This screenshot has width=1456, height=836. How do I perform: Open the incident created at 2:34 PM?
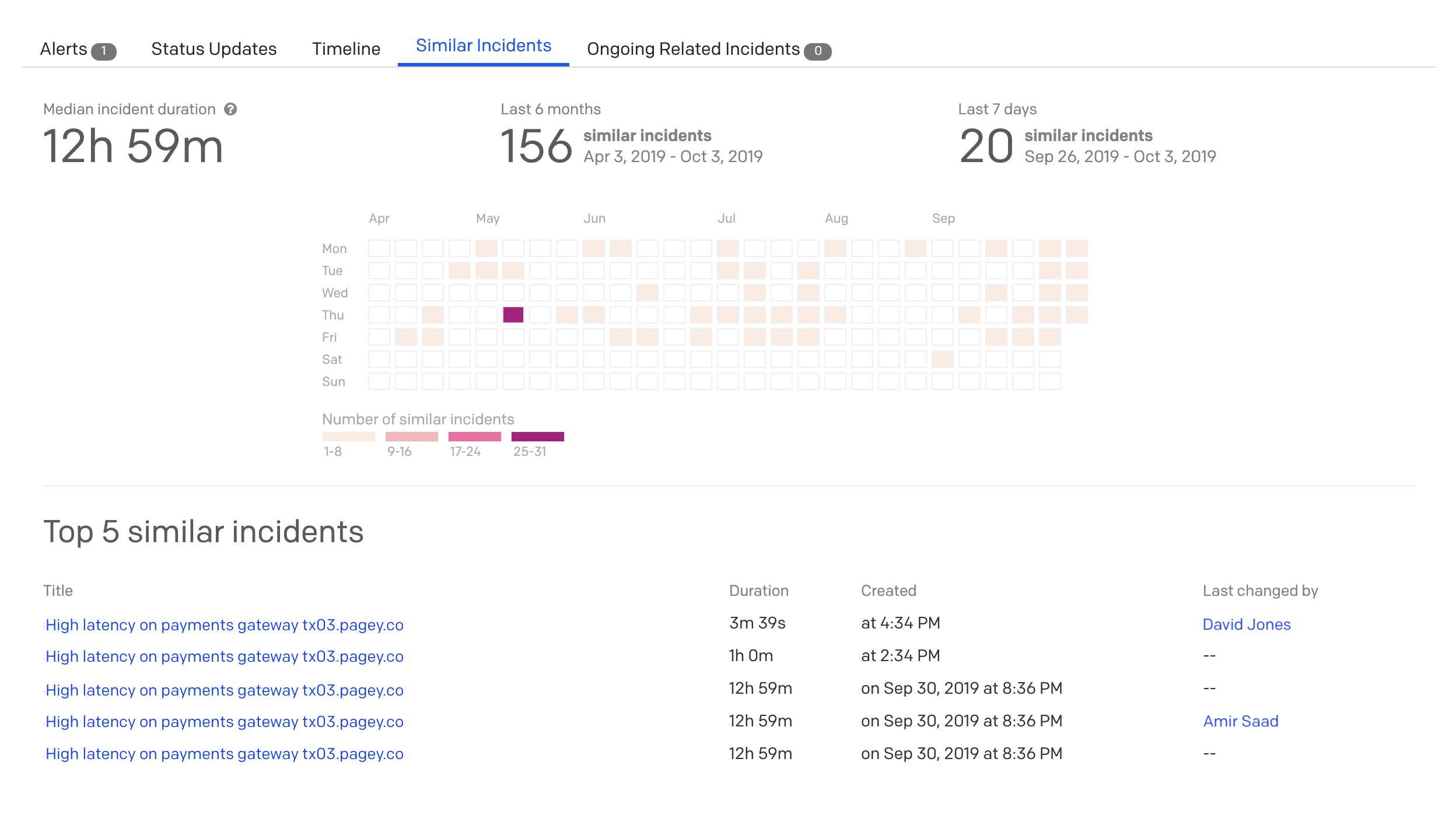click(x=225, y=656)
